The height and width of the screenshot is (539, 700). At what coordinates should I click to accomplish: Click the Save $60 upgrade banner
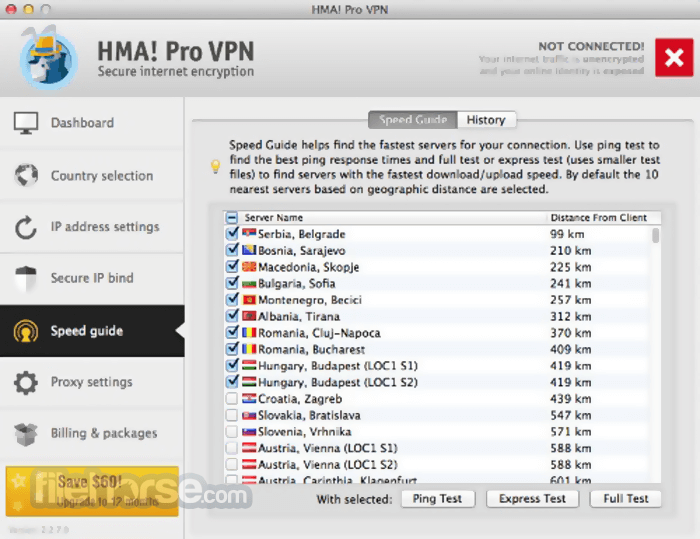tap(92, 491)
